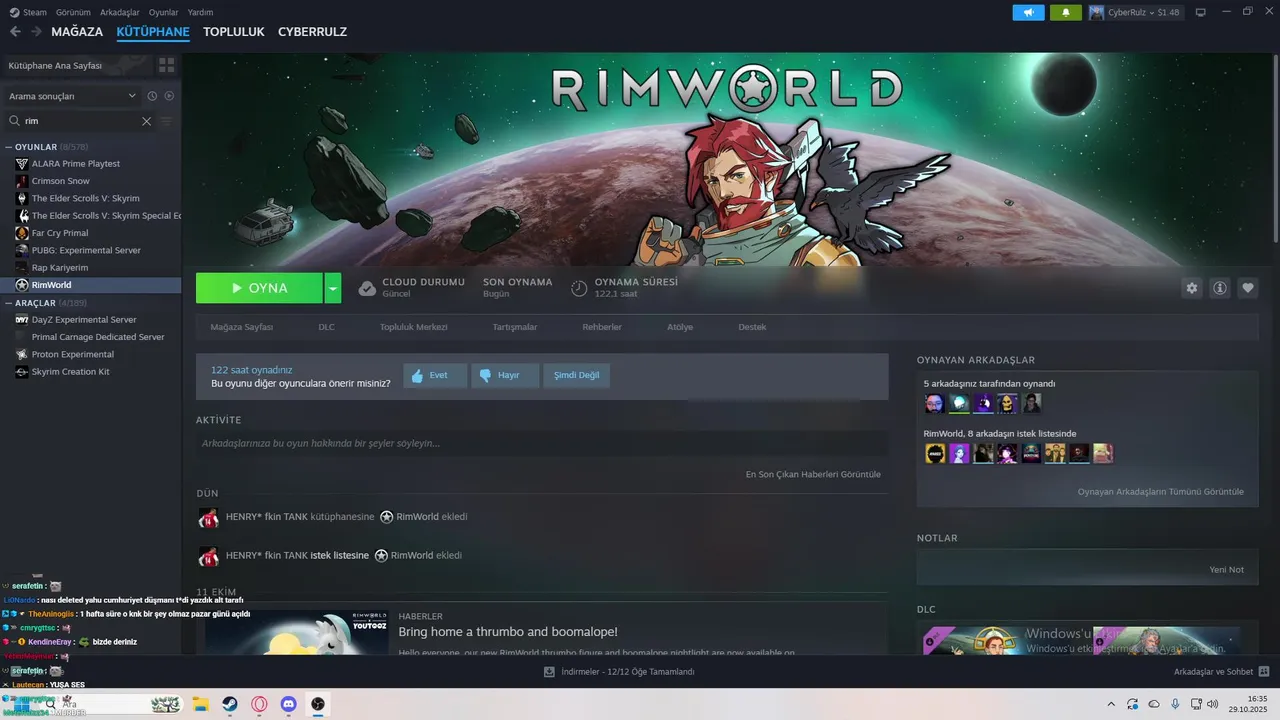
Task: Dismiss with Şimdi Değil button
Action: coord(577,376)
